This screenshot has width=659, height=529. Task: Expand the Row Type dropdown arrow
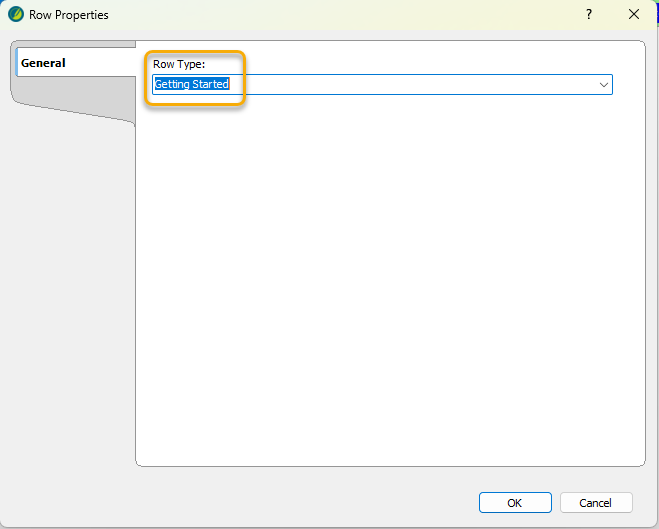[604, 85]
